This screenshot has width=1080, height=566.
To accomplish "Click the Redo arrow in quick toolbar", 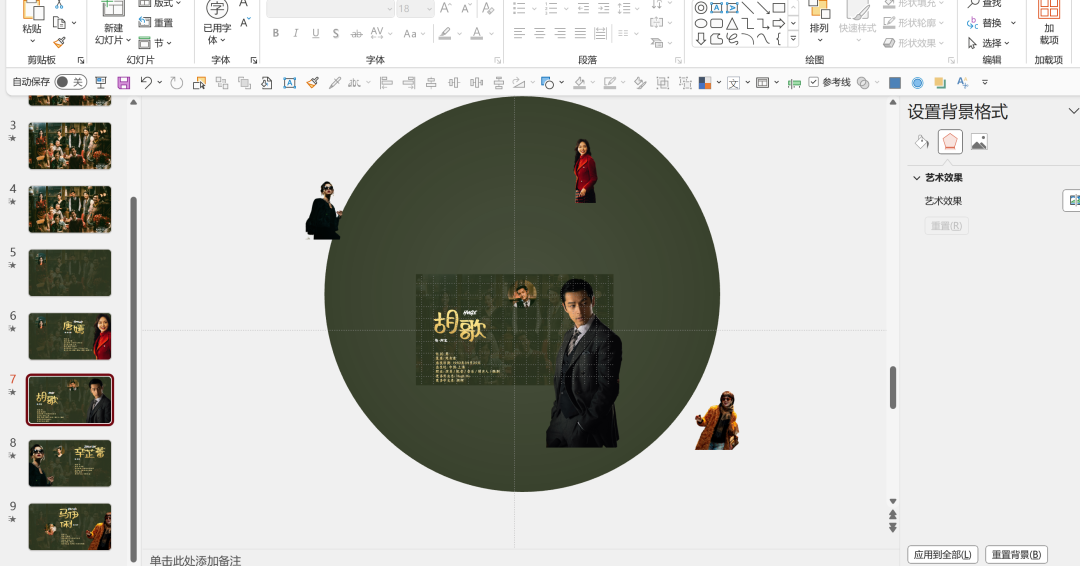I will point(176,83).
